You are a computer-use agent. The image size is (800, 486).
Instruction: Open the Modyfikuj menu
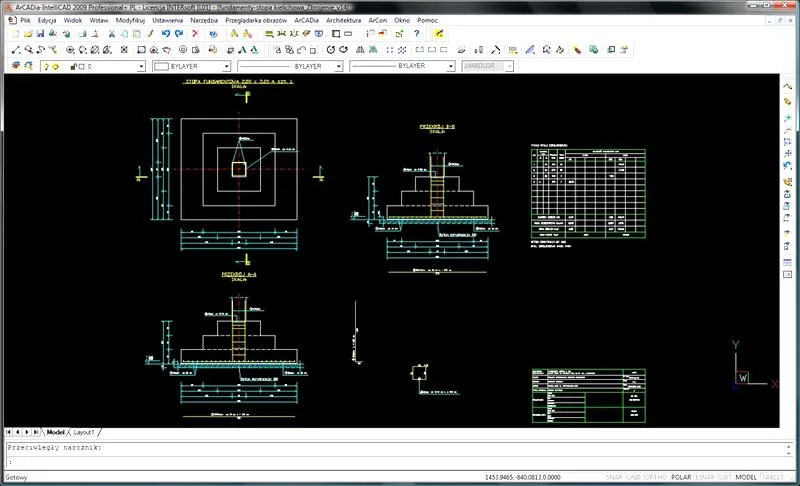(x=130, y=20)
